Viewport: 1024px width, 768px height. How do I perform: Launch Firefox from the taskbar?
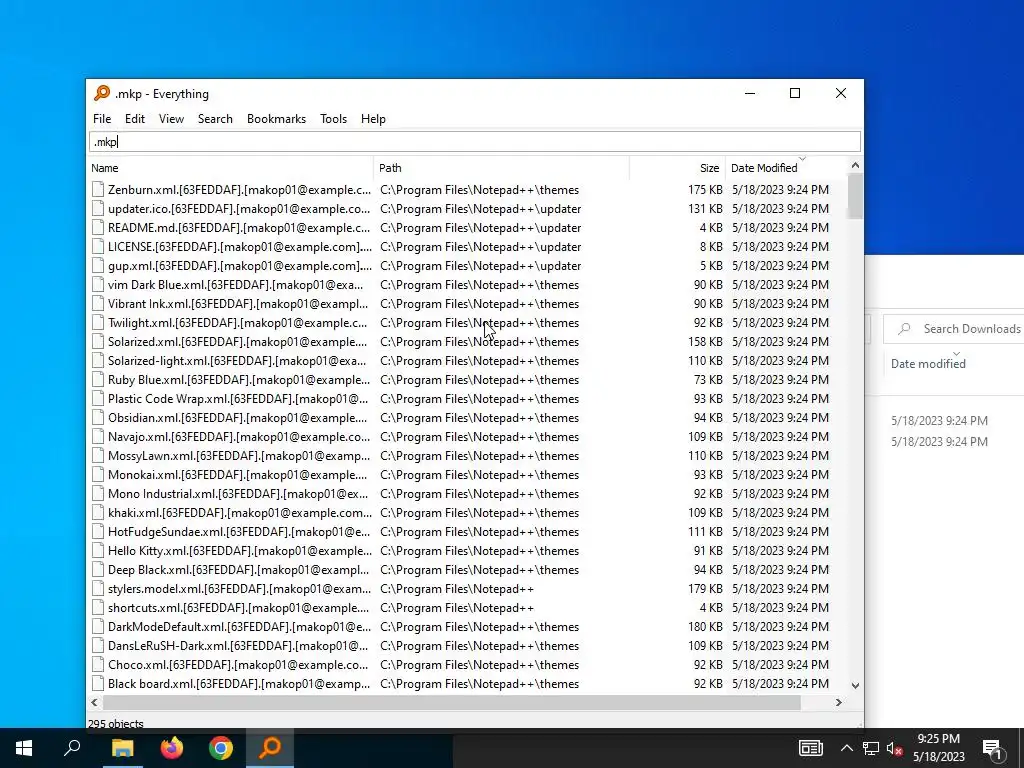coord(172,748)
